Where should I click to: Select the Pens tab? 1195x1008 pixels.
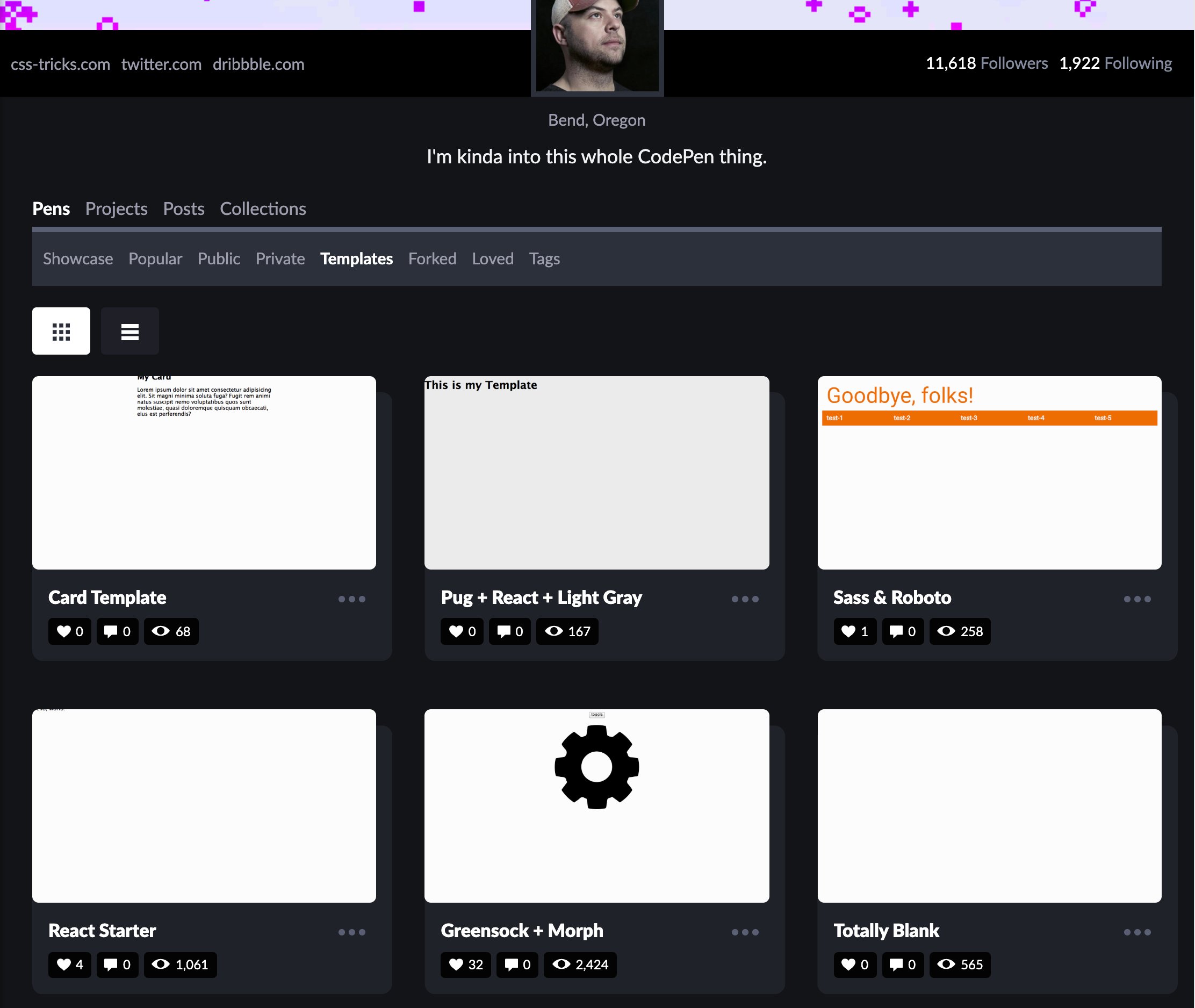coord(51,208)
